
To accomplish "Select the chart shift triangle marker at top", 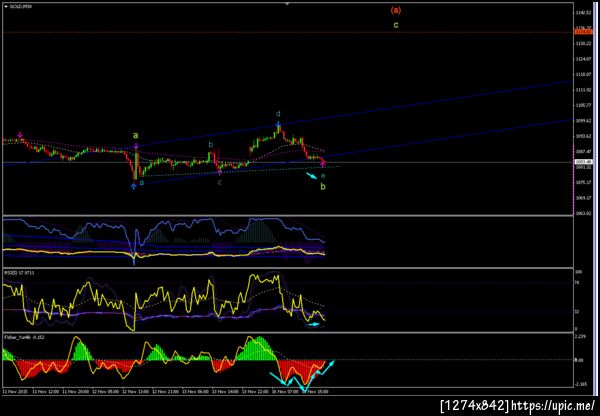I will [x=287, y=4].
